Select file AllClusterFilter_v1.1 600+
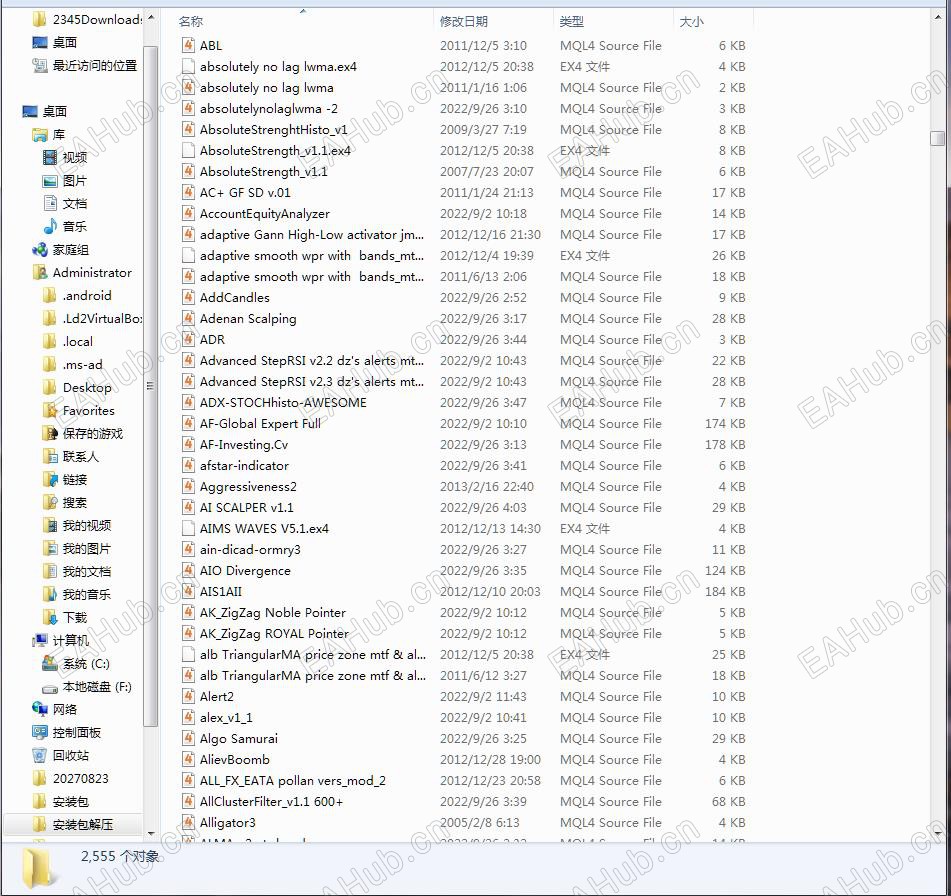The image size is (951, 896). tap(271, 801)
